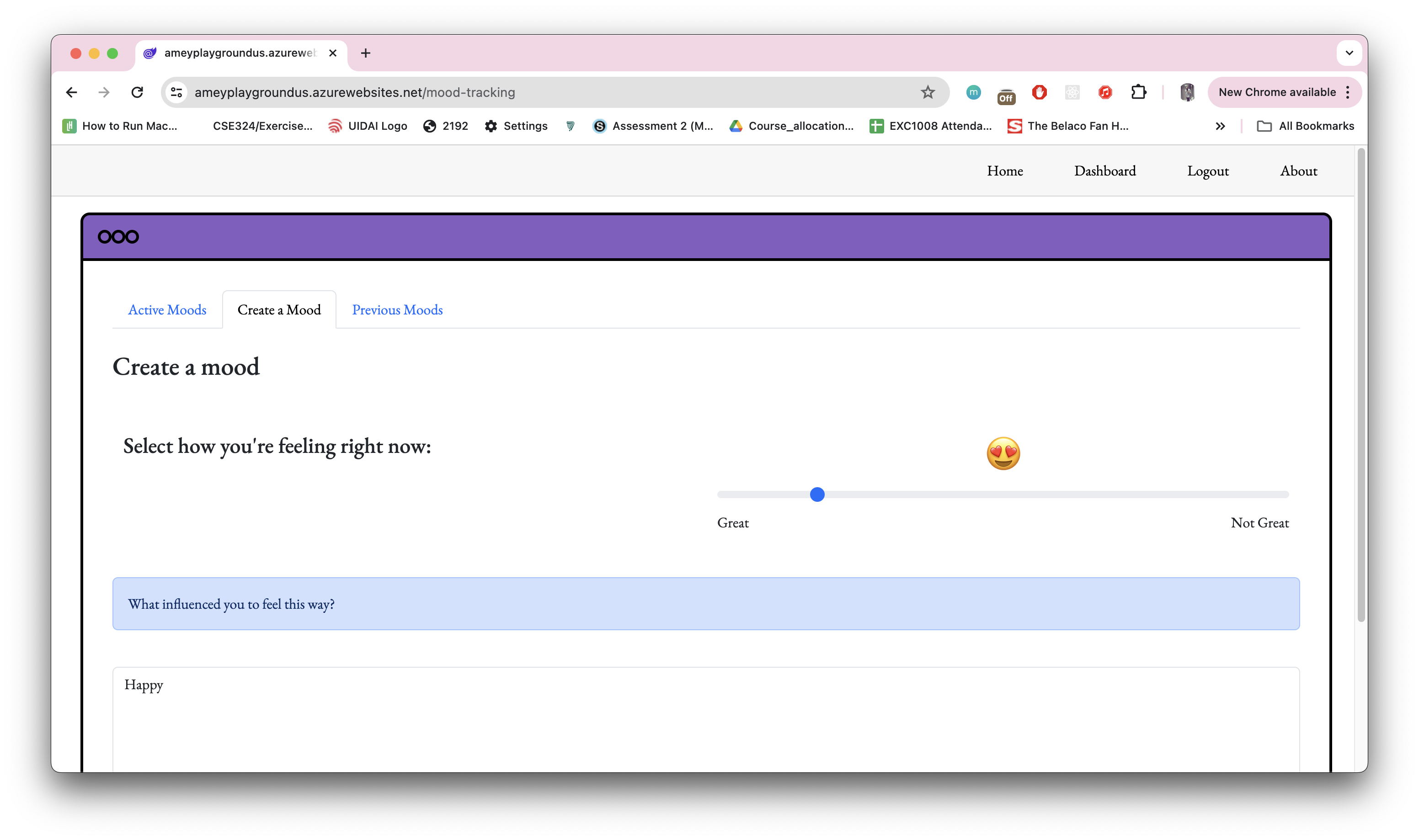1419x840 pixels.
Task: Click into the Happy text area
Action: (x=705, y=719)
